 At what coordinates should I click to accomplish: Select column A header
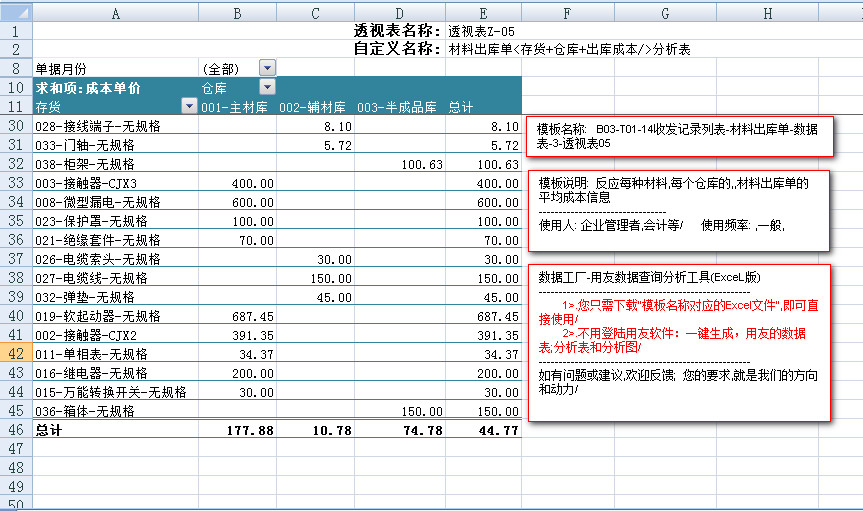pyautogui.click(x=115, y=13)
